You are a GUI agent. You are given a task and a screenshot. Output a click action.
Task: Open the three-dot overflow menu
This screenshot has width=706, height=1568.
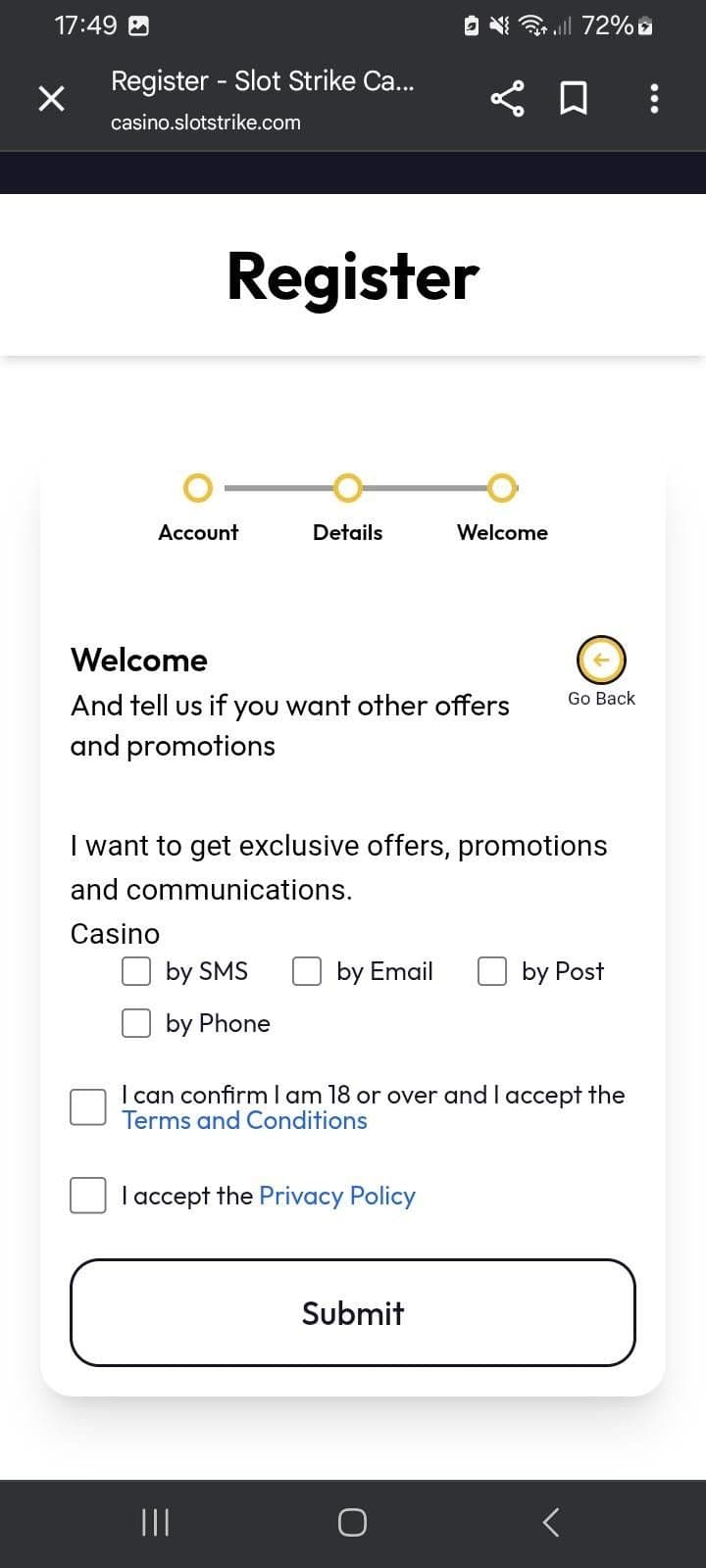[654, 98]
